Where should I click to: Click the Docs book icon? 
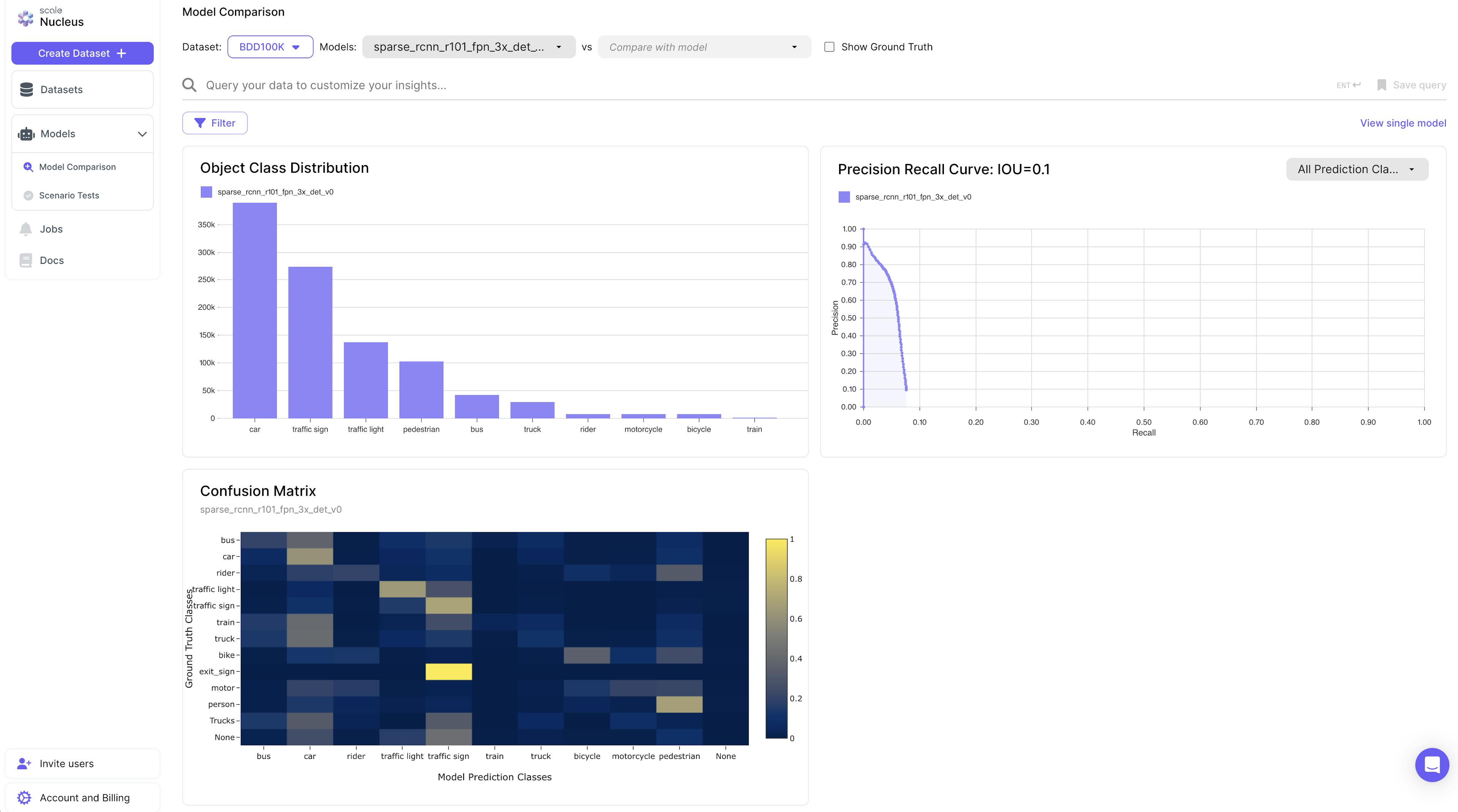(25, 260)
